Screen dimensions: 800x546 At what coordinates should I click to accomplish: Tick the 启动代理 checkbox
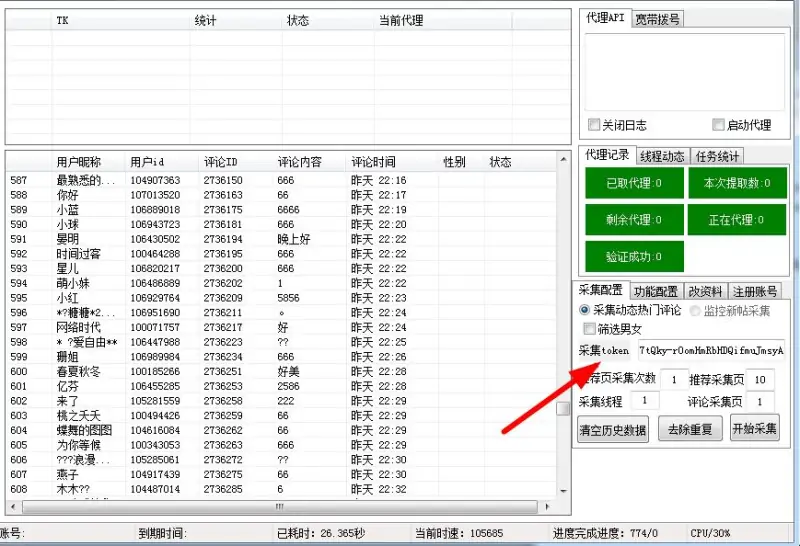coord(718,125)
